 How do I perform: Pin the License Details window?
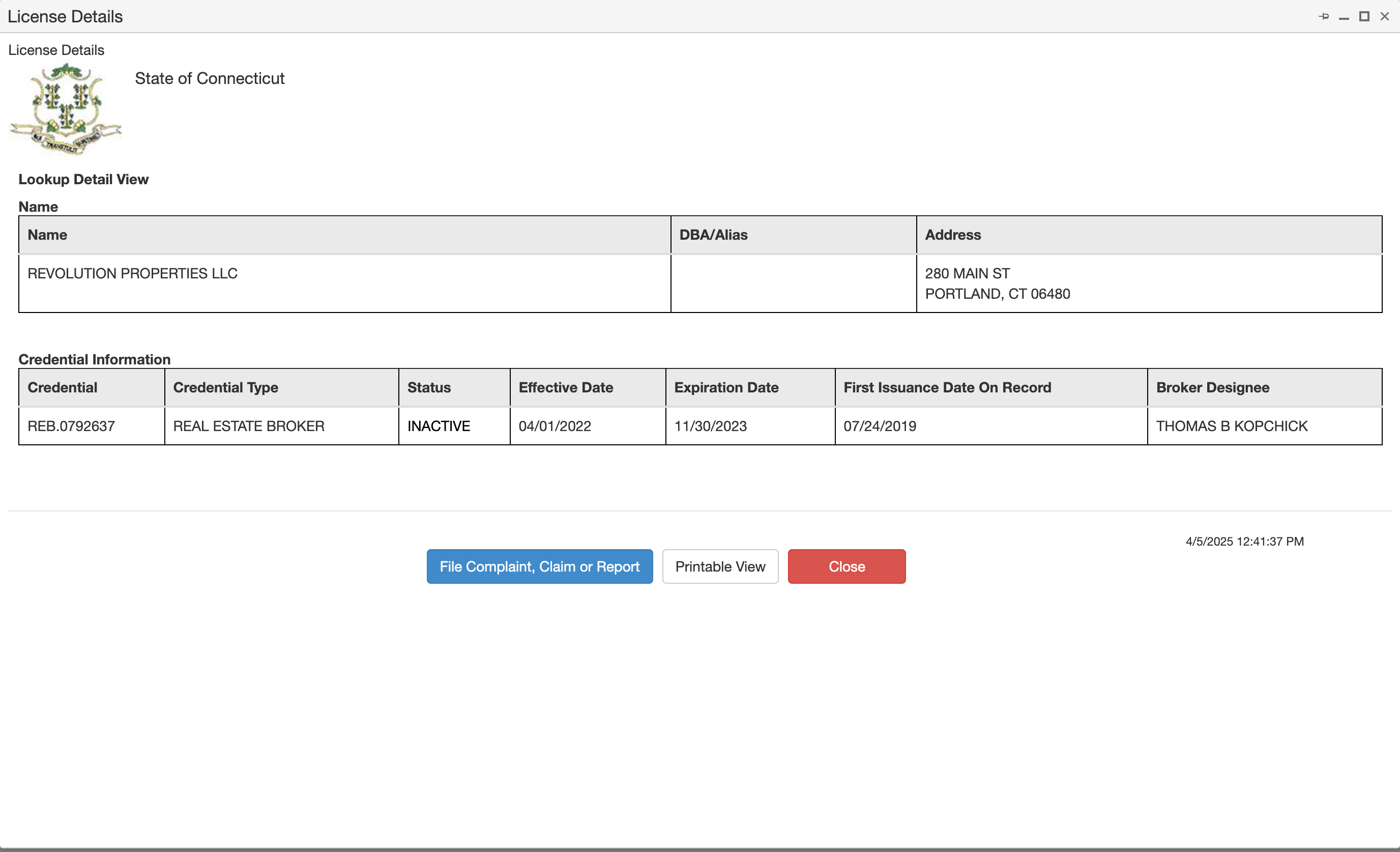(x=1323, y=16)
